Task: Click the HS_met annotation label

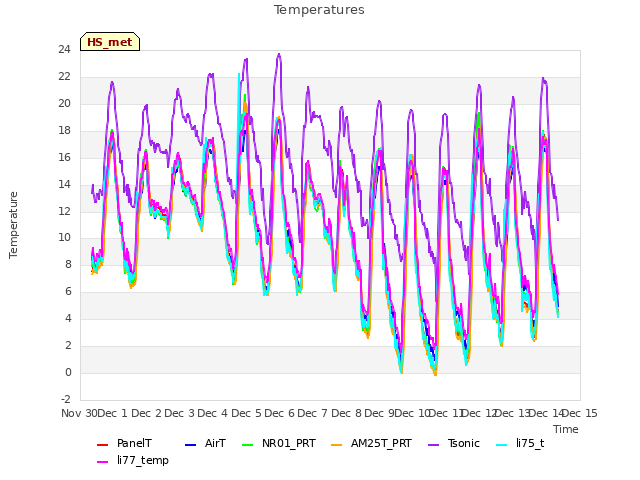Action: click(110, 42)
